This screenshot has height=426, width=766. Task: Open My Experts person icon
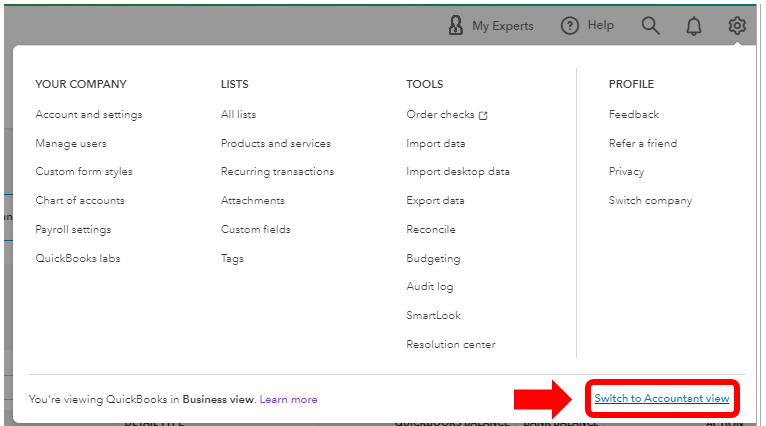(x=456, y=26)
